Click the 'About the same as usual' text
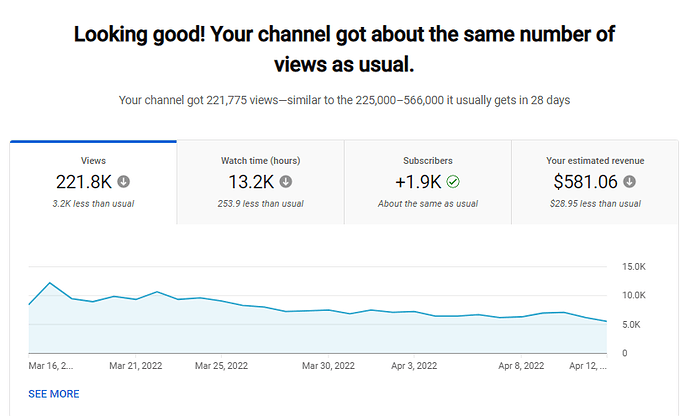Screen dimensions: 690x416 [428, 204]
